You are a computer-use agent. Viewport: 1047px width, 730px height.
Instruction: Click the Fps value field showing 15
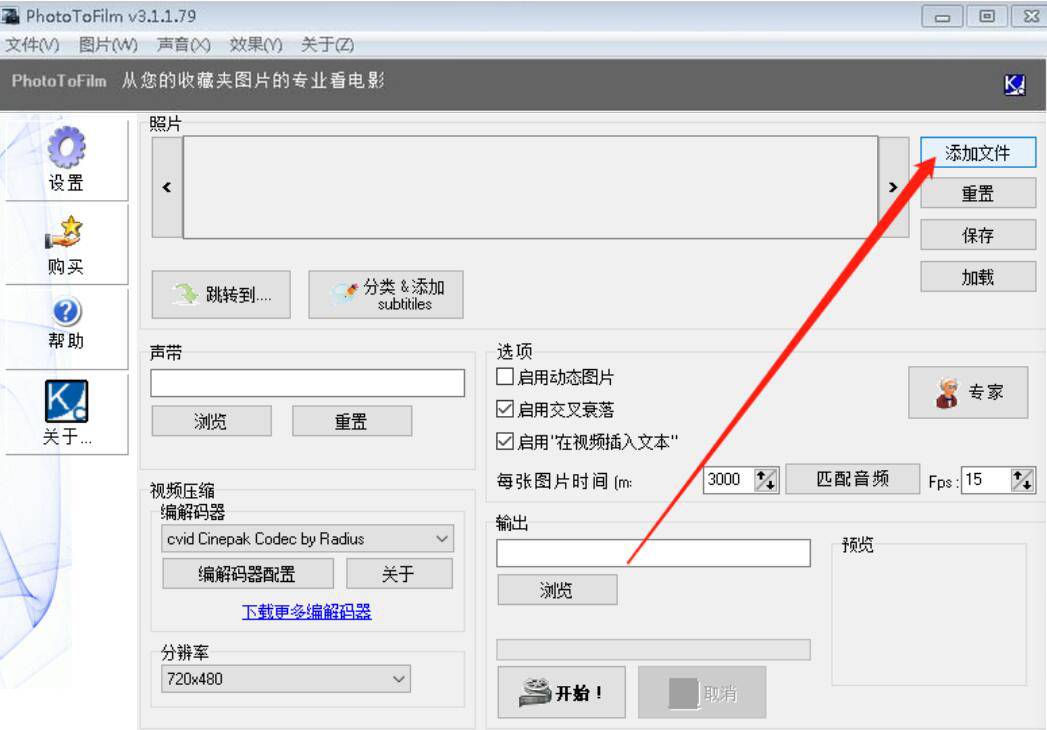[x=986, y=480]
